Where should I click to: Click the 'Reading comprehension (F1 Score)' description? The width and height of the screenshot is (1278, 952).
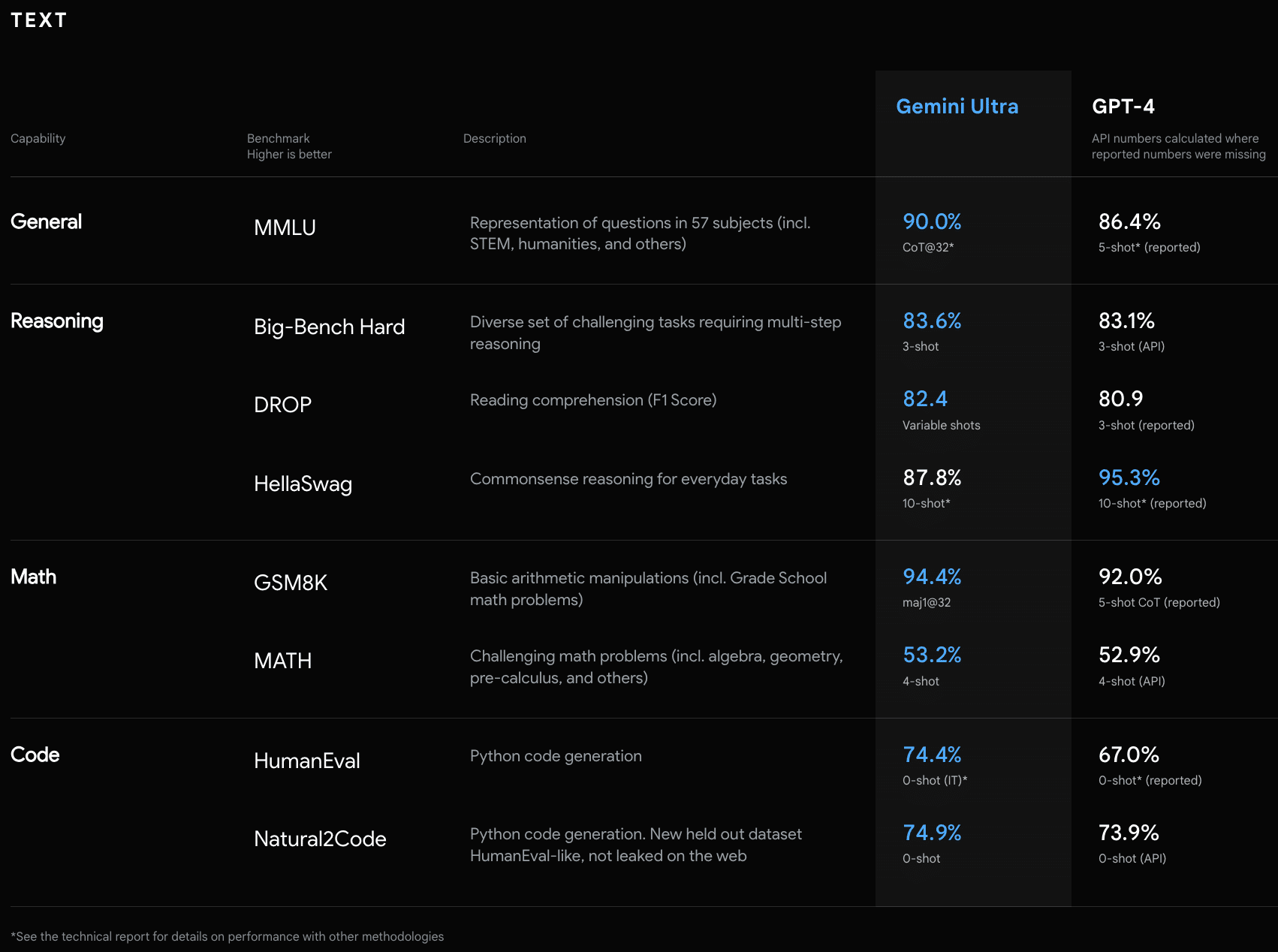click(x=592, y=400)
